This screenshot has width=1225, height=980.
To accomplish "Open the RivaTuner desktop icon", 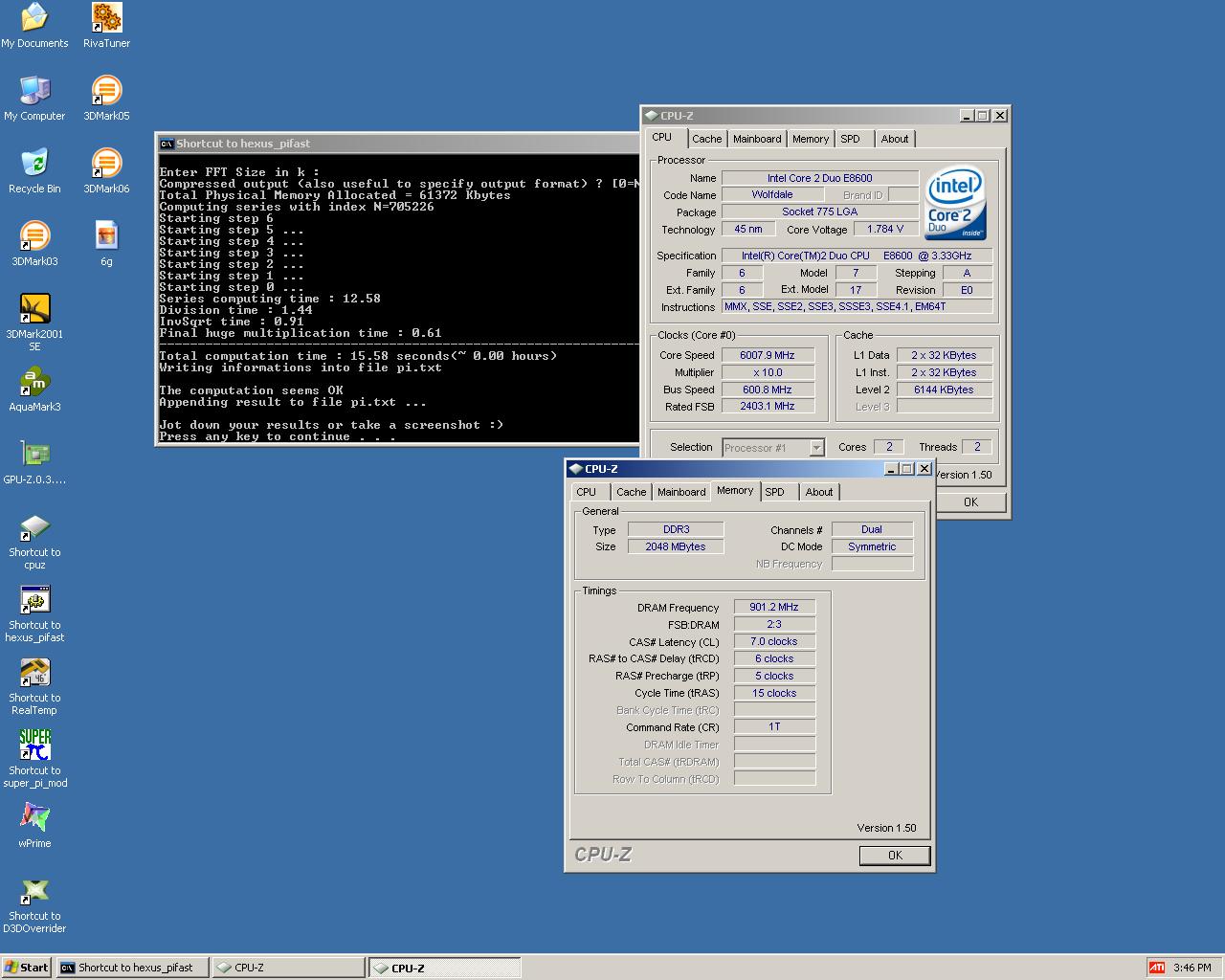I will point(106,26).
